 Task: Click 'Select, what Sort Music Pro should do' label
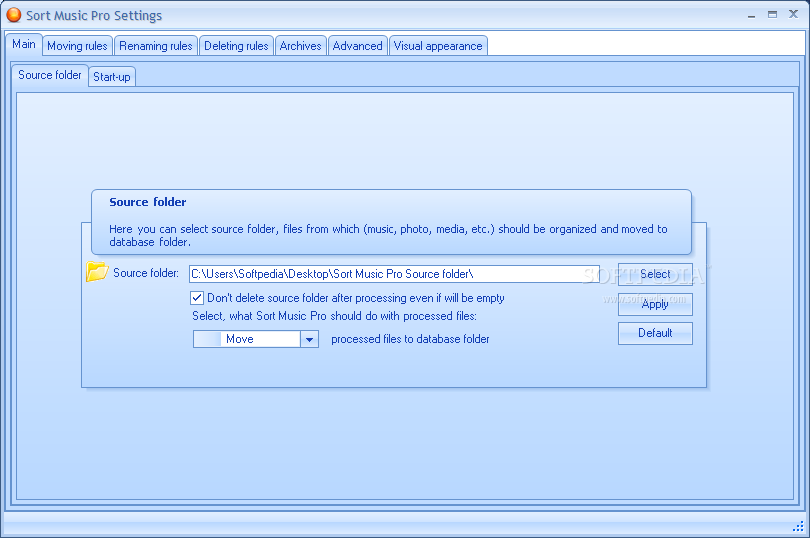coord(334,316)
